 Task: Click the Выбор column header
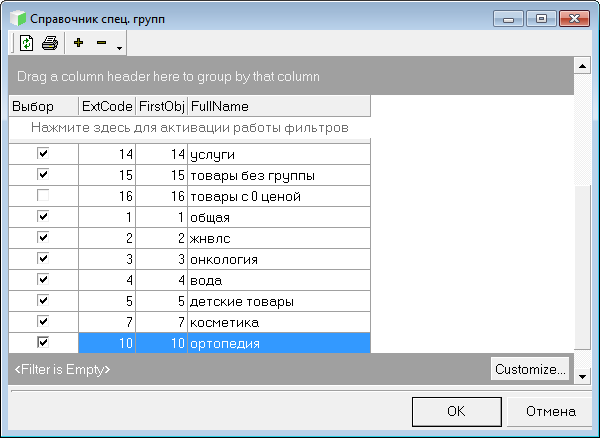click(43, 106)
